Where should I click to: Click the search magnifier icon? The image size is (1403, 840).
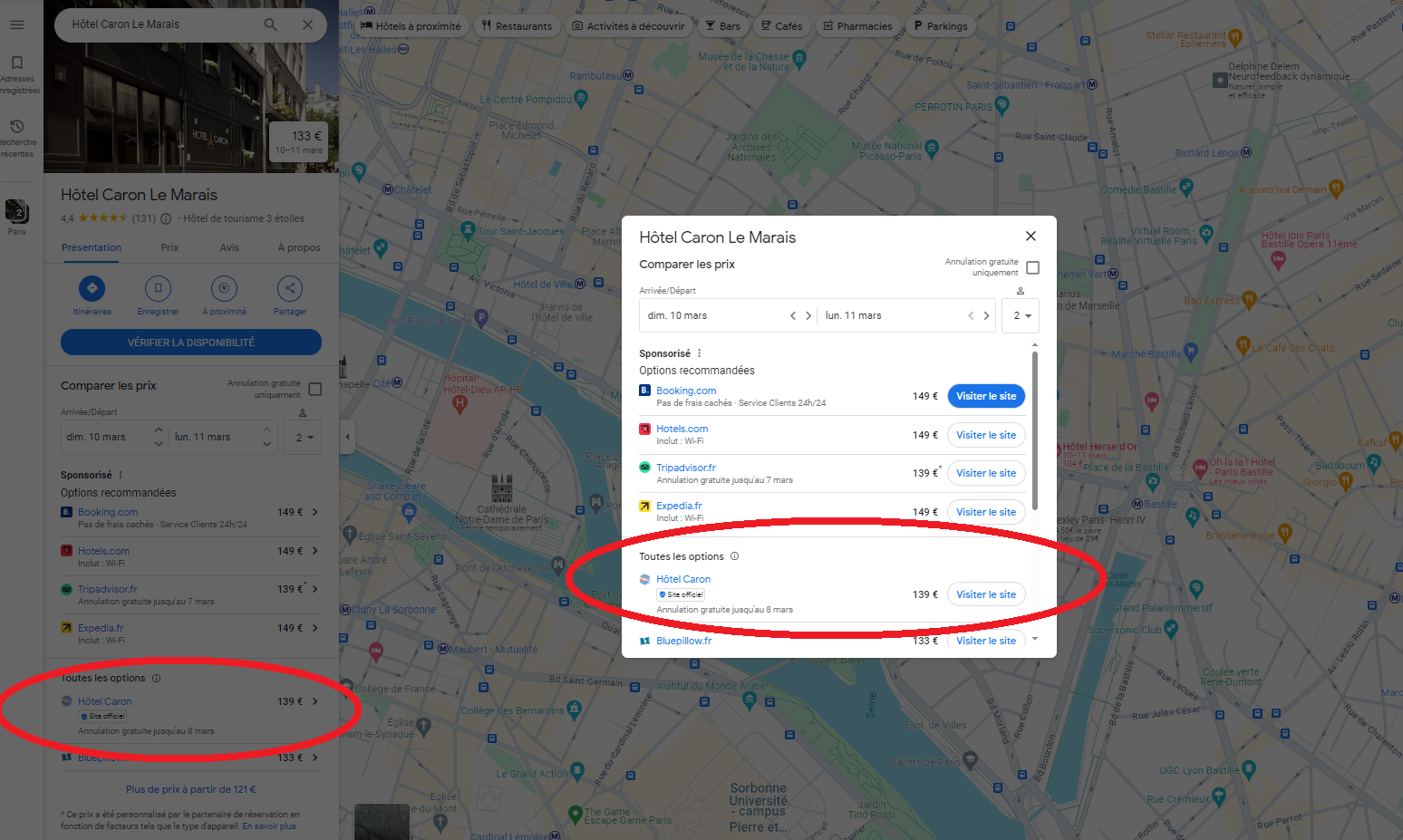point(270,24)
